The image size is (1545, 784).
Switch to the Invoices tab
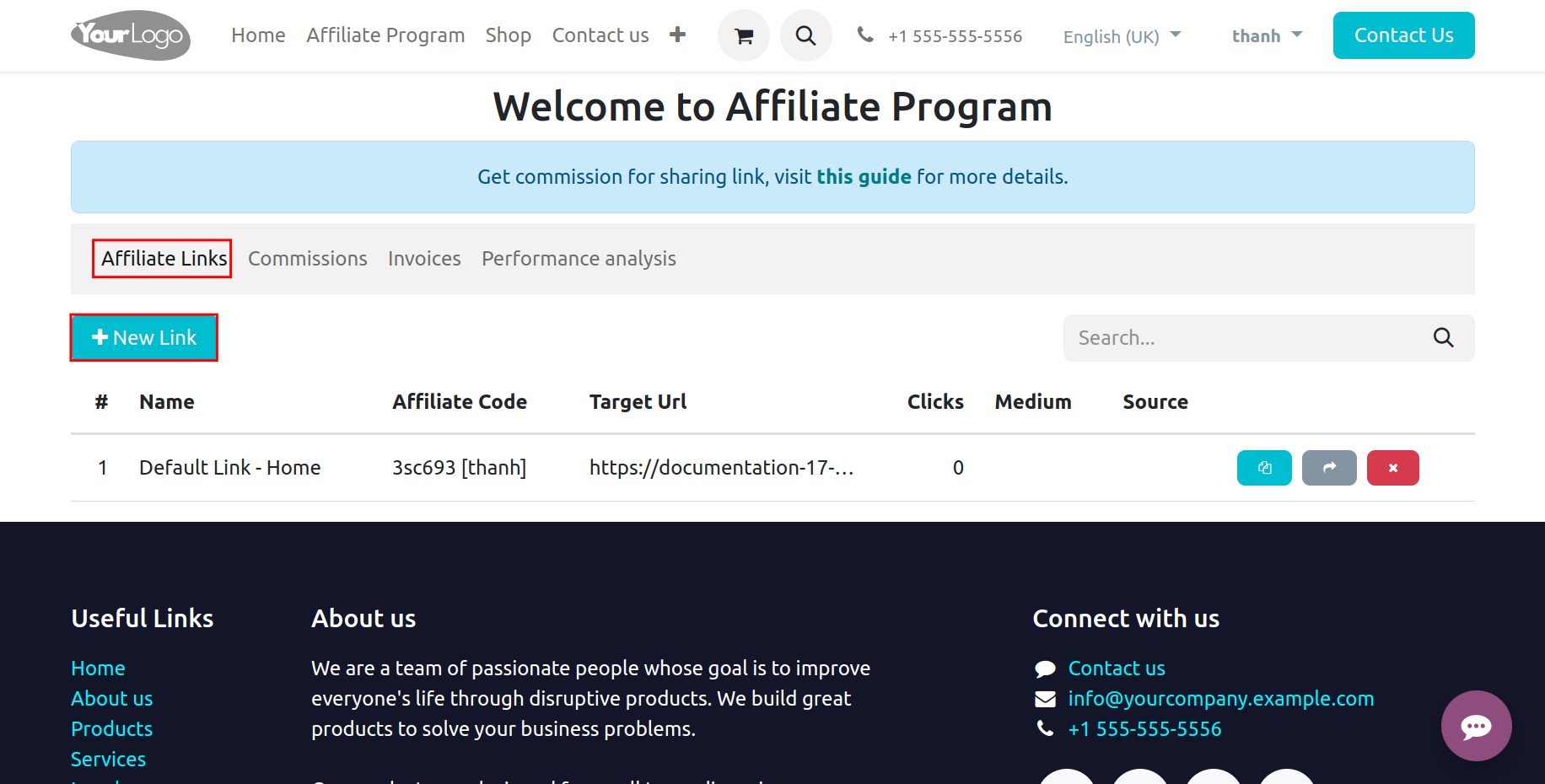coord(424,259)
